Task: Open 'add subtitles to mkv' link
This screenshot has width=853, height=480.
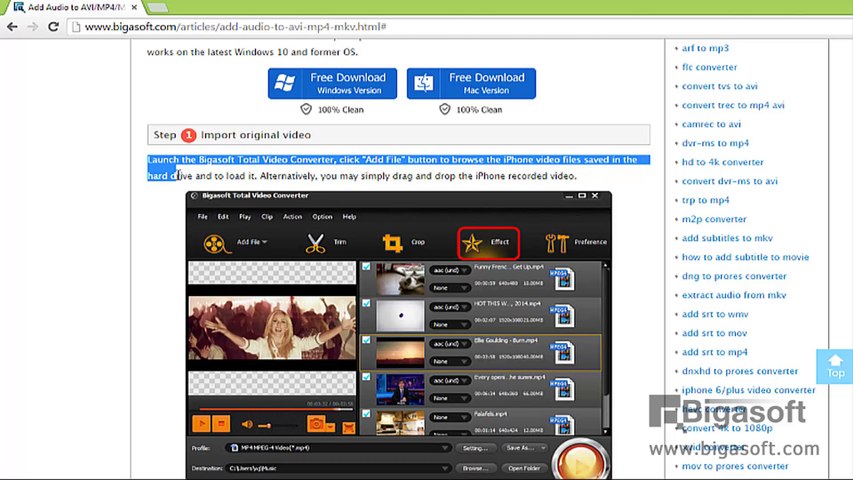Action: pos(727,238)
